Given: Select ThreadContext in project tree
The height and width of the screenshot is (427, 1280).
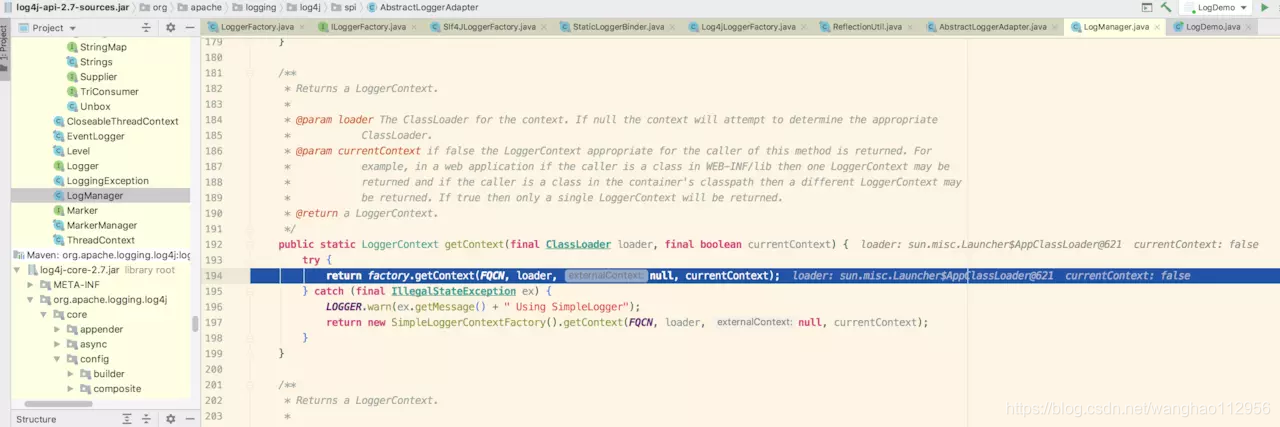Looking at the screenshot, I should pyautogui.click(x=93, y=241).
